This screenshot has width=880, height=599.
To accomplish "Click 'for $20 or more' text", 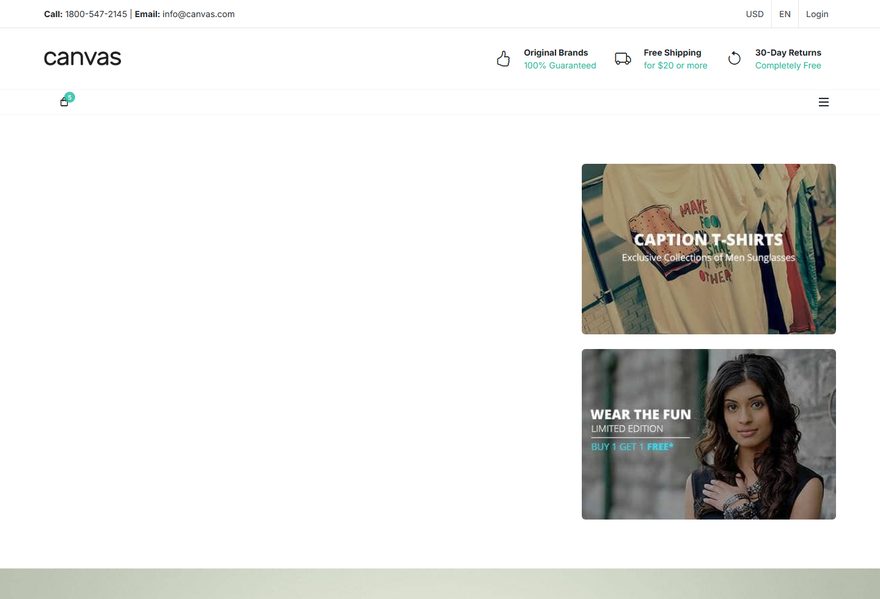I will [x=675, y=66].
